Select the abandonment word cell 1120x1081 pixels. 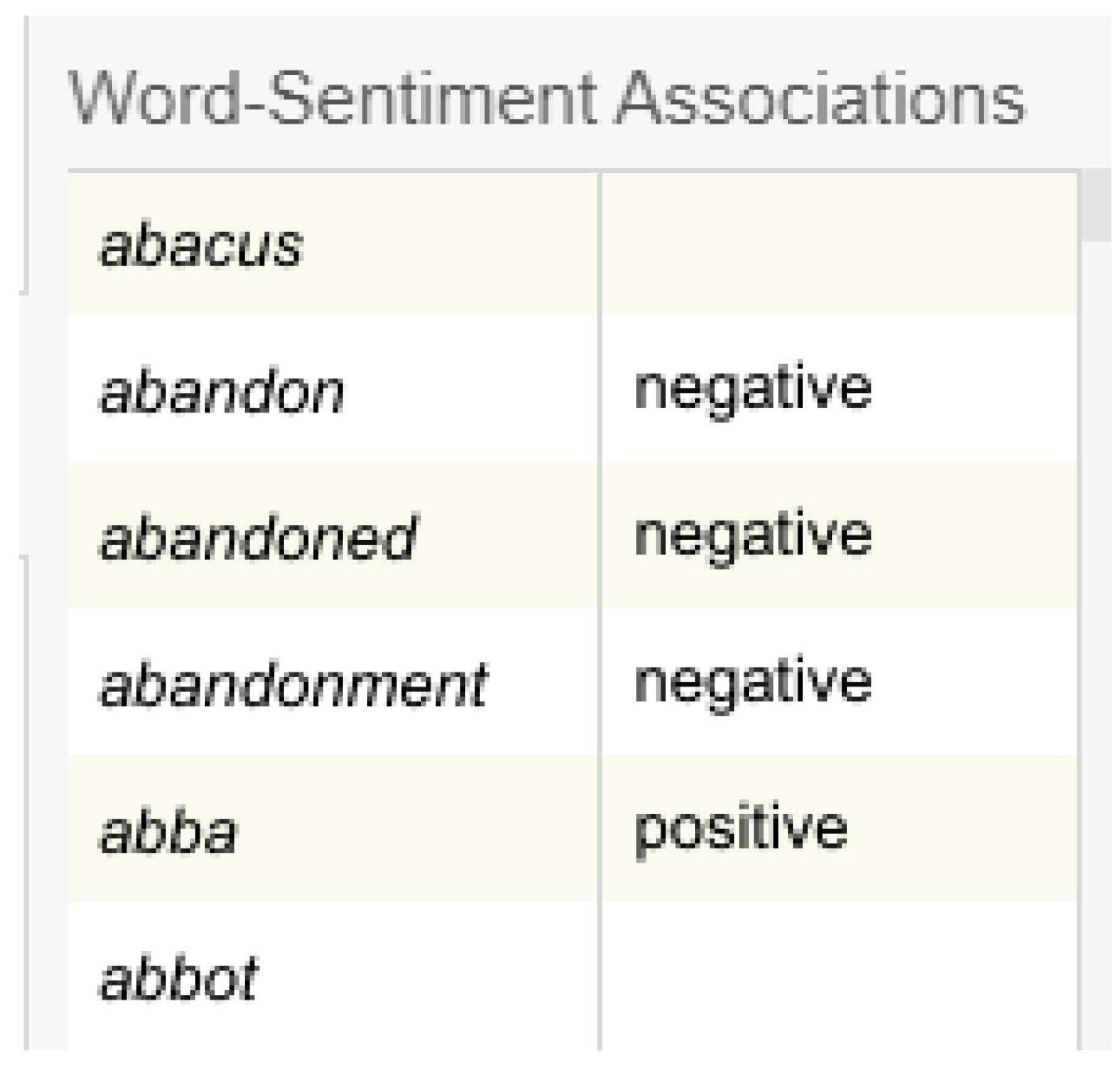294,685
